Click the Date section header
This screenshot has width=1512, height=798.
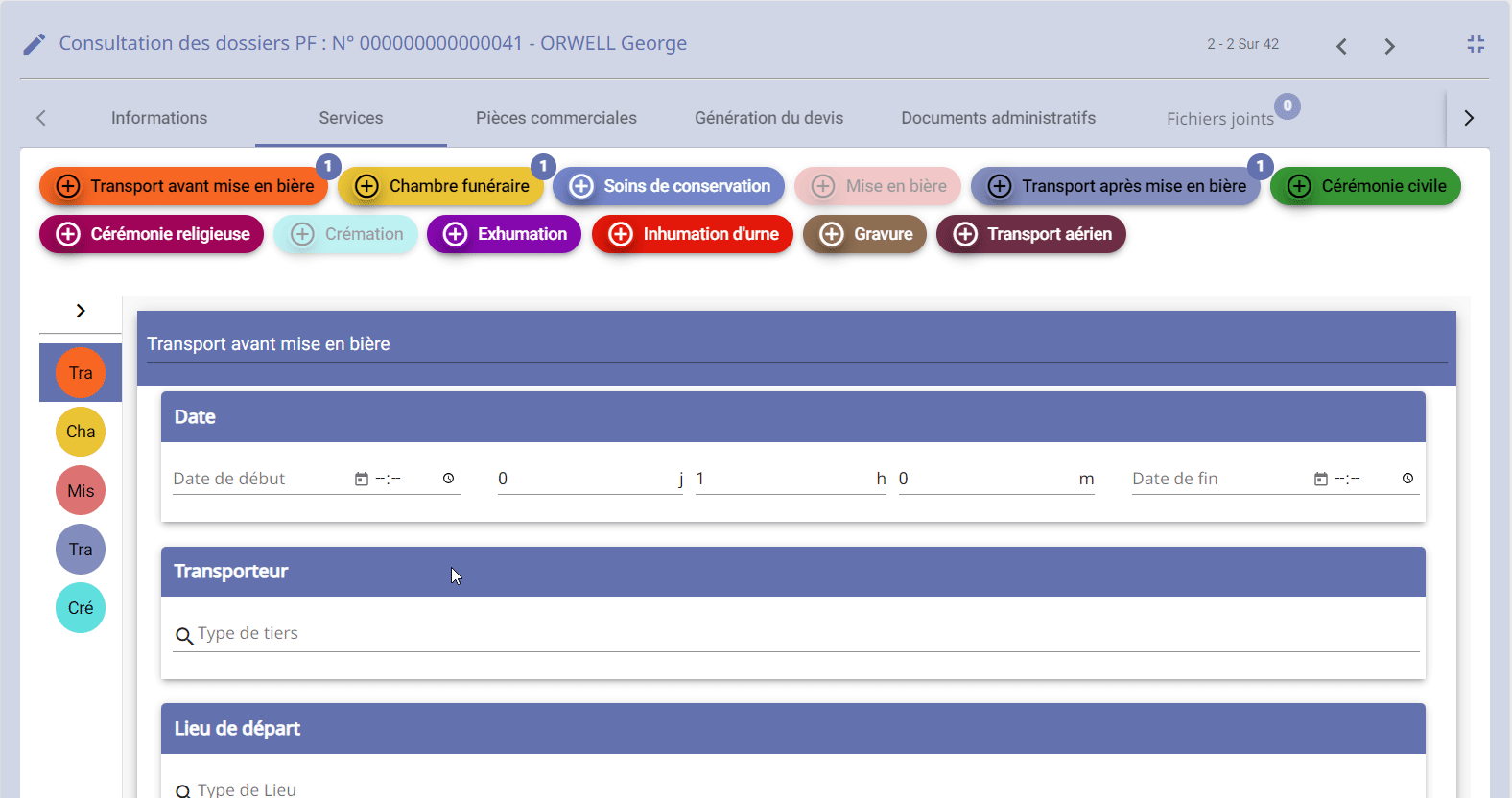tap(793, 417)
